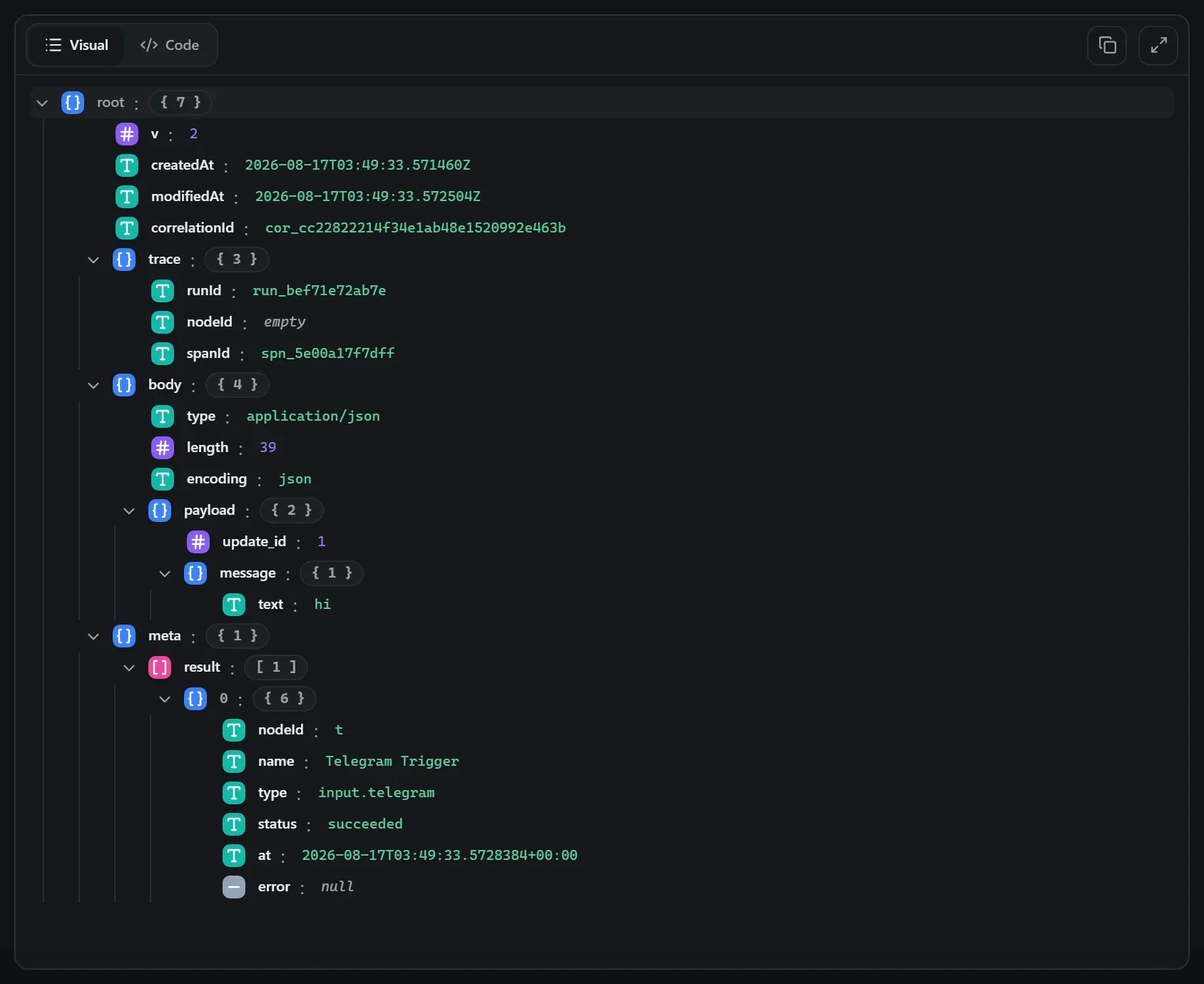
Task: Click the object icon beside body
Action: pos(124,385)
